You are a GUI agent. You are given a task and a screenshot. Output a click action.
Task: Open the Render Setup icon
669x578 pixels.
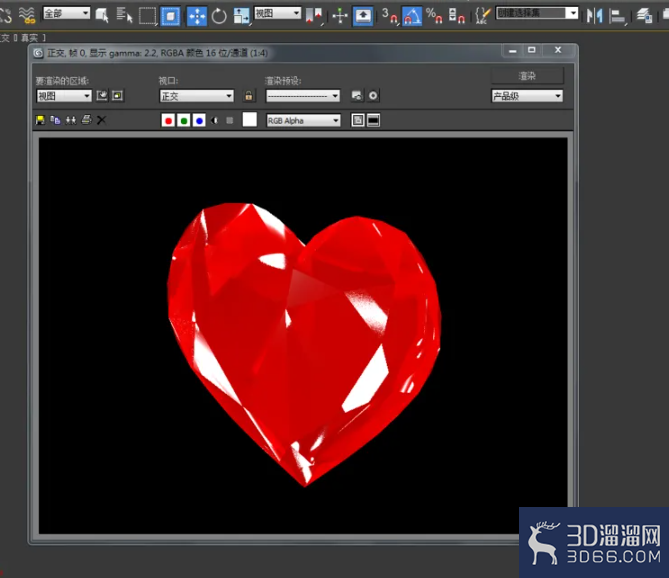357,96
